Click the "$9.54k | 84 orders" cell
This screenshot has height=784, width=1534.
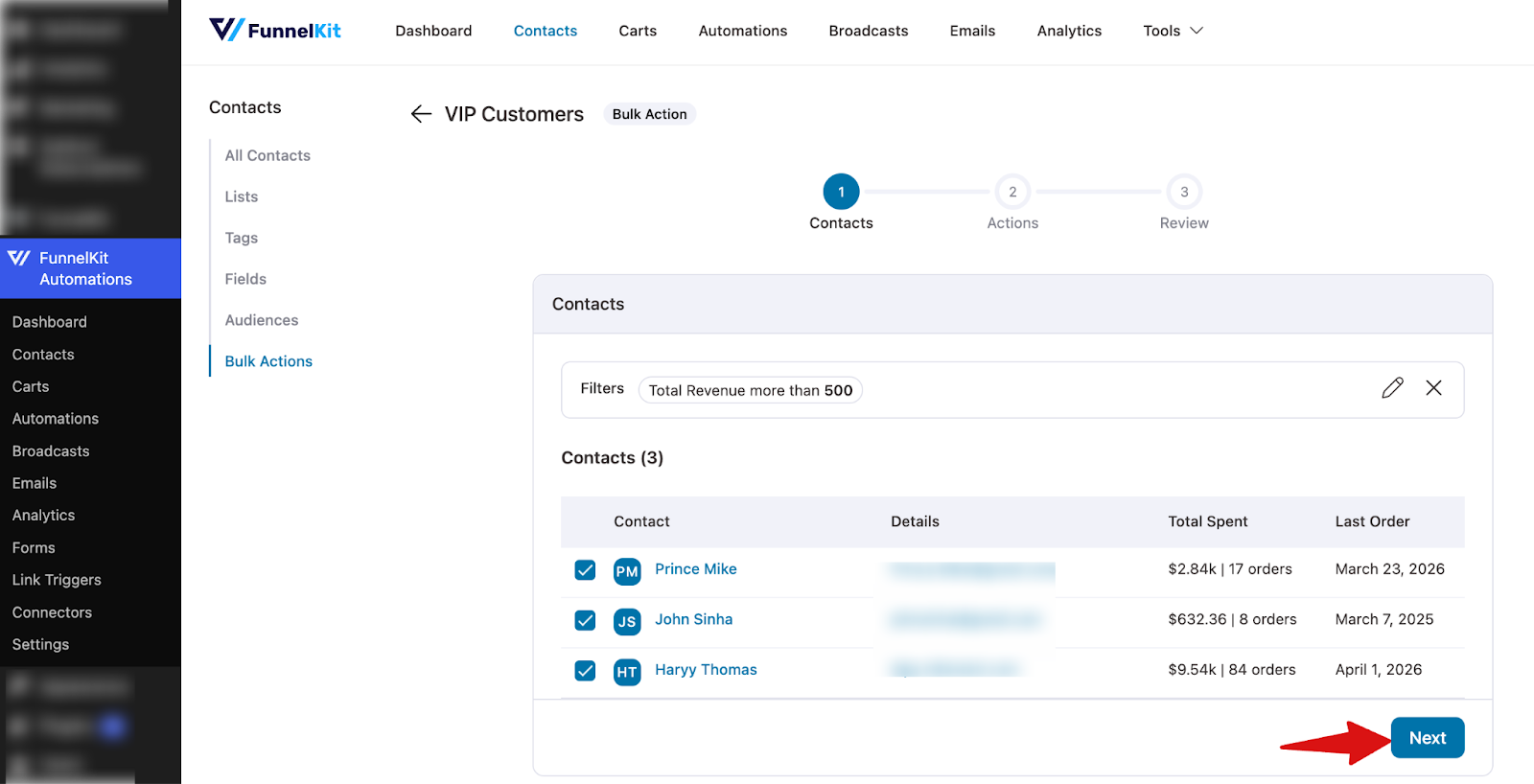click(1232, 670)
